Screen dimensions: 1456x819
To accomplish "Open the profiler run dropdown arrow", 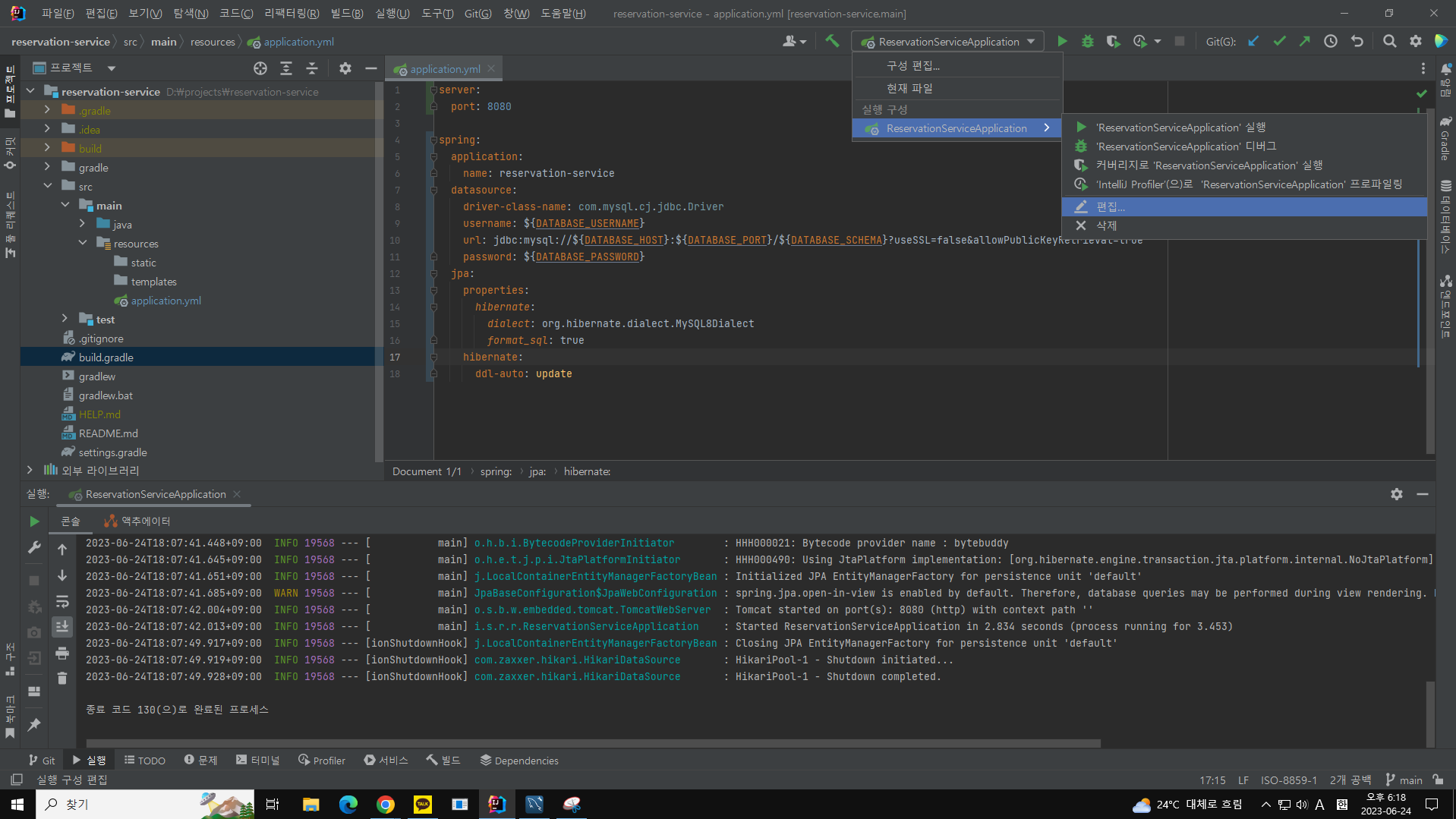I will click(x=1158, y=42).
